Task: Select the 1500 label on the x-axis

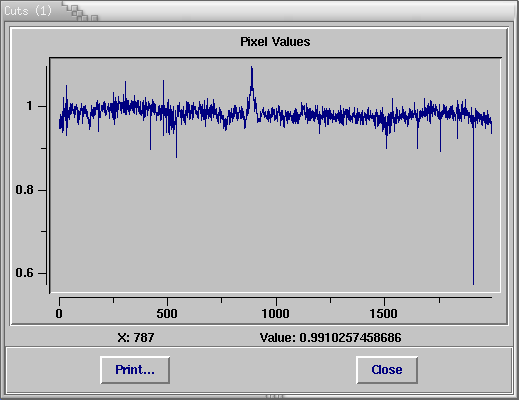Action: (x=383, y=314)
